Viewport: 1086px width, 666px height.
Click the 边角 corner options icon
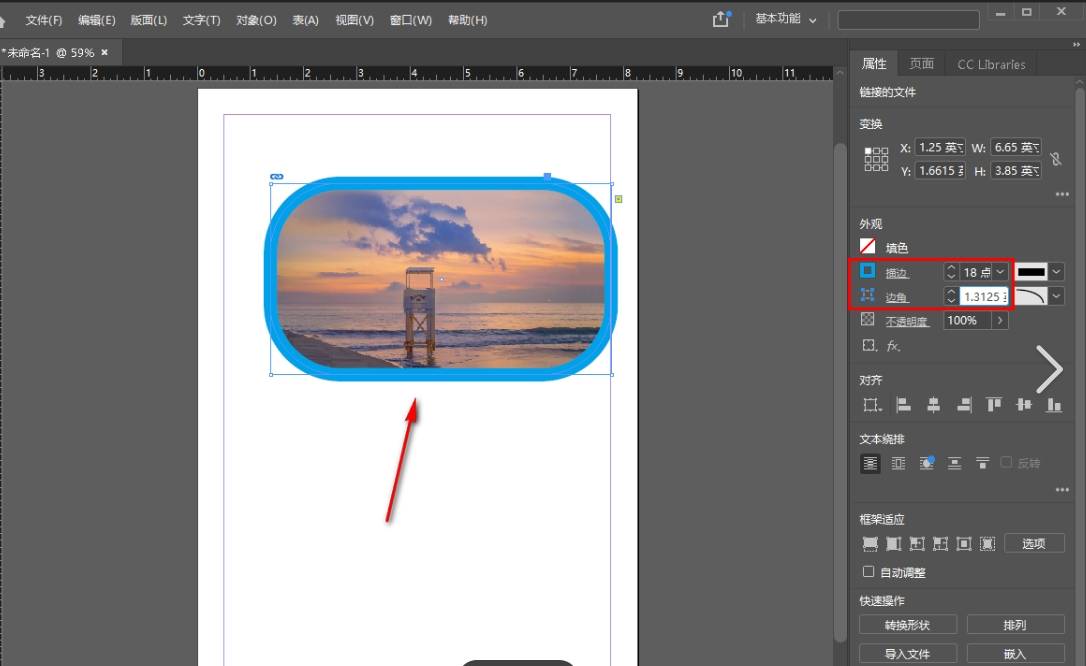point(868,296)
